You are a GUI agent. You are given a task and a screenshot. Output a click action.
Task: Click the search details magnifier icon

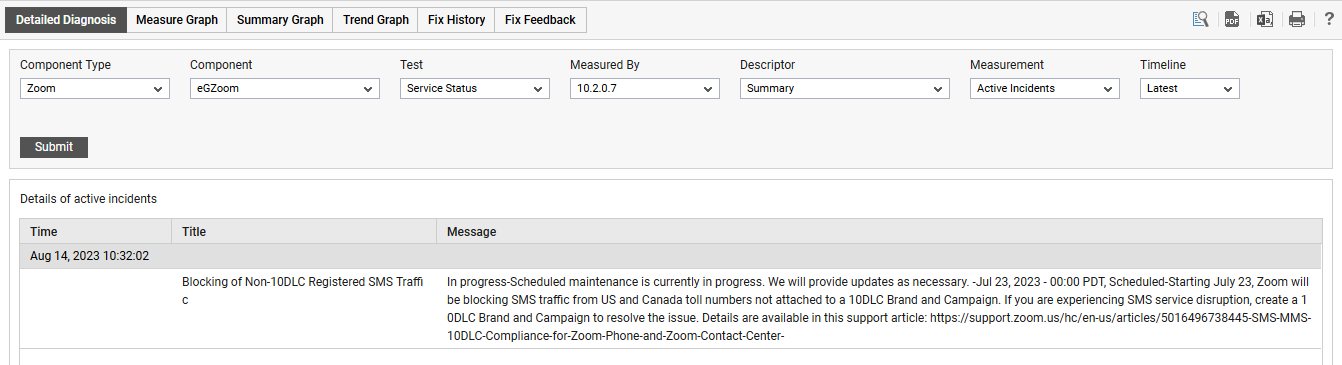pos(1200,19)
